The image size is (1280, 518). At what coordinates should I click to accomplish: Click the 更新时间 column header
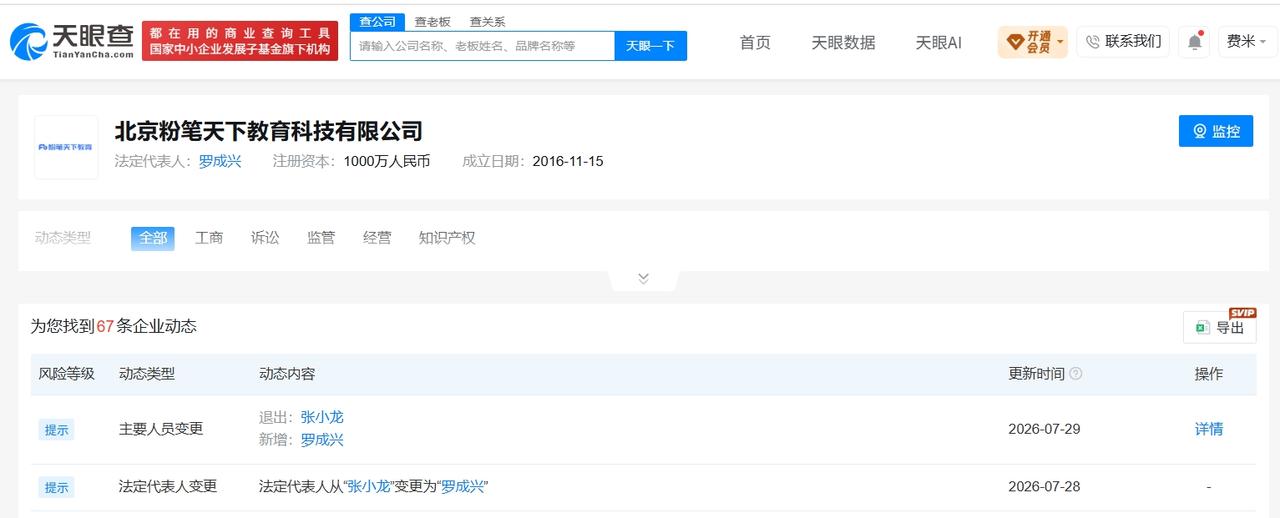[x=1036, y=374]
